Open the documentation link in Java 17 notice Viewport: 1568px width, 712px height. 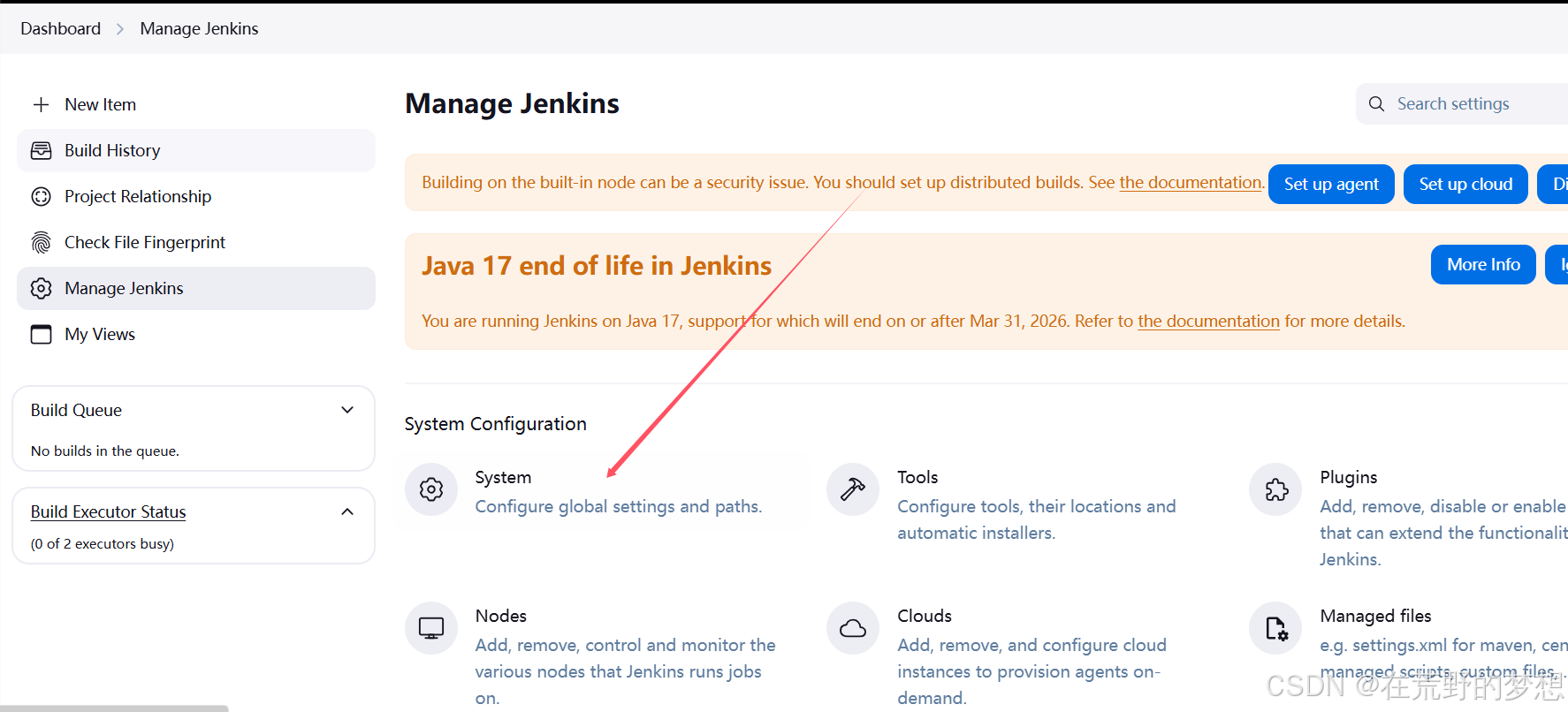coord(1208,321)
